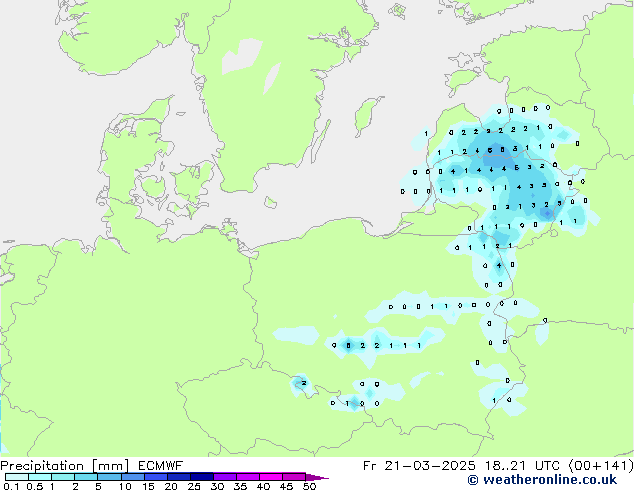The image size is (634, 490).
Task: Click the 0.1–0.5 mm legend swatch
Action: point(17,477)
